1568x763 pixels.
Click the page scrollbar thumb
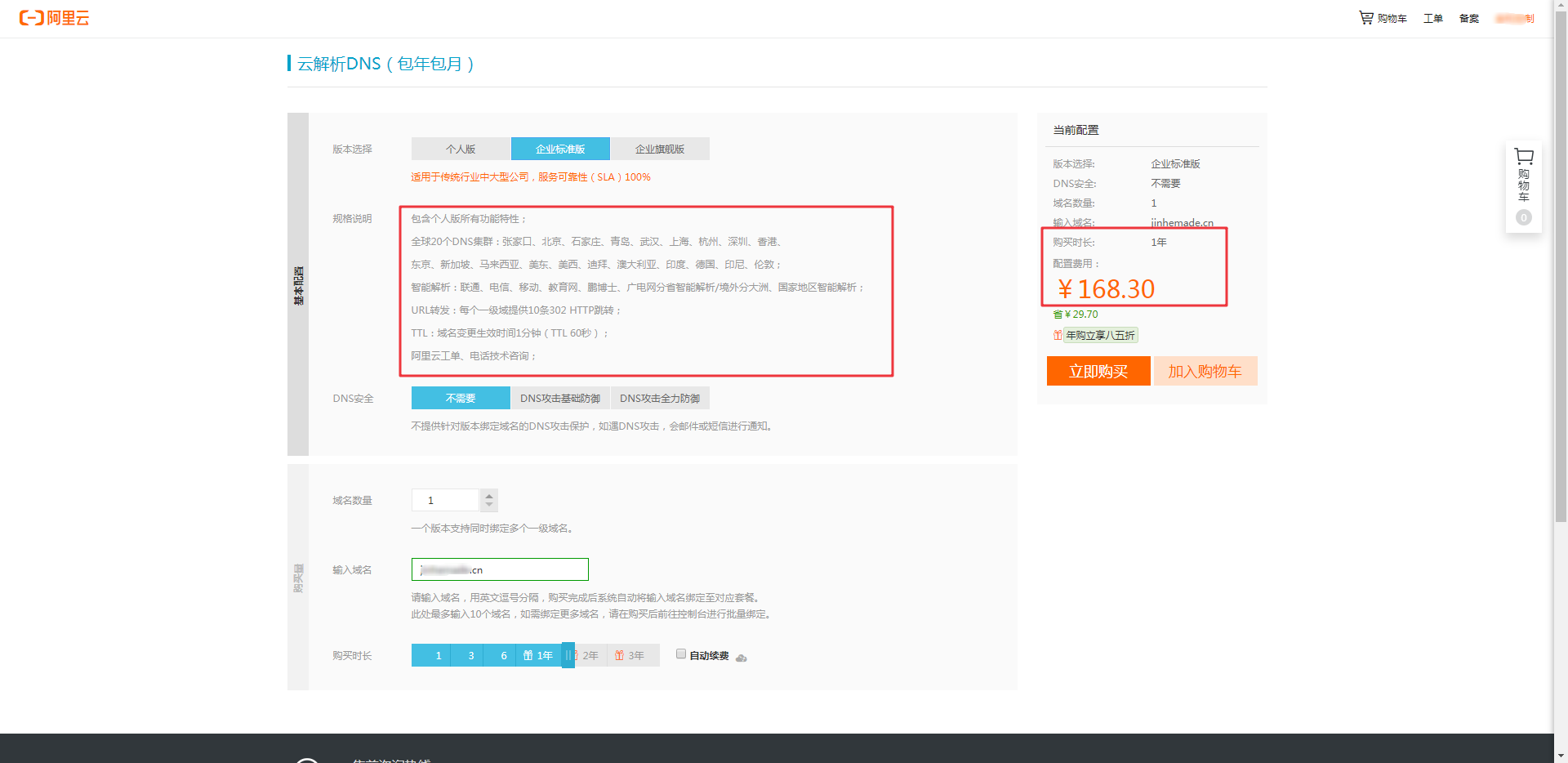(1561, 268)
